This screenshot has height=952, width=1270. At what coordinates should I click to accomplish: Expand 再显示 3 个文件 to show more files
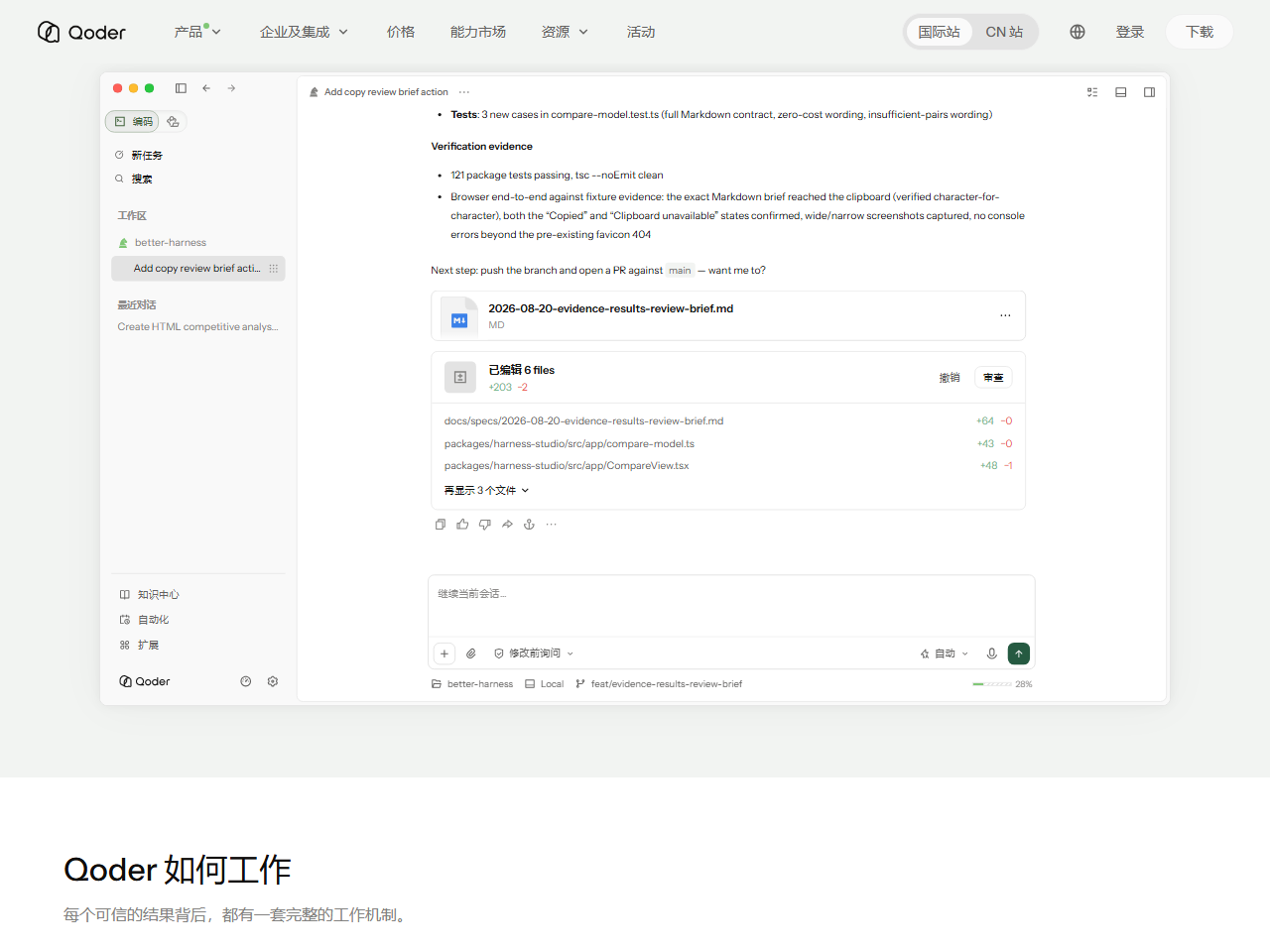(487, 491)
